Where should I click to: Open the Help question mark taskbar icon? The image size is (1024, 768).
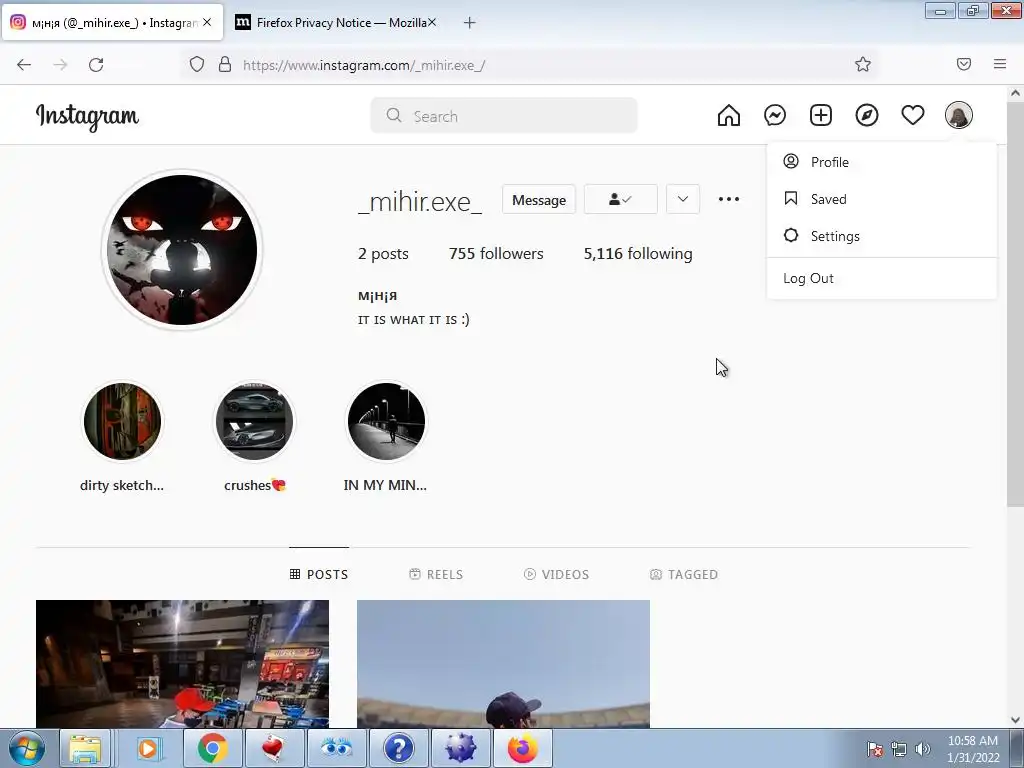398,748
